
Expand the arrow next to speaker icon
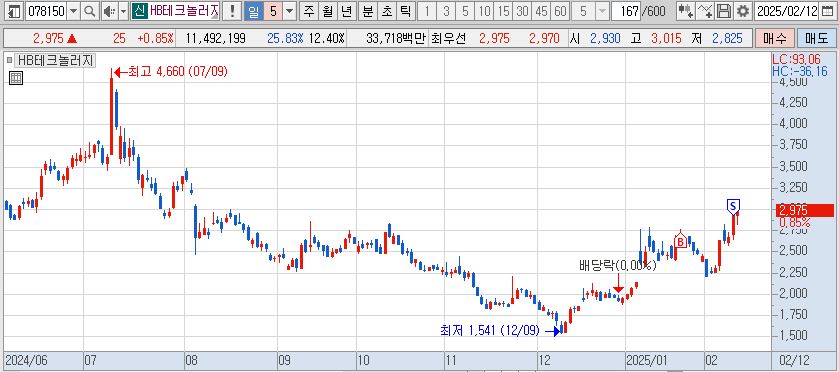(x=123, y=11)
